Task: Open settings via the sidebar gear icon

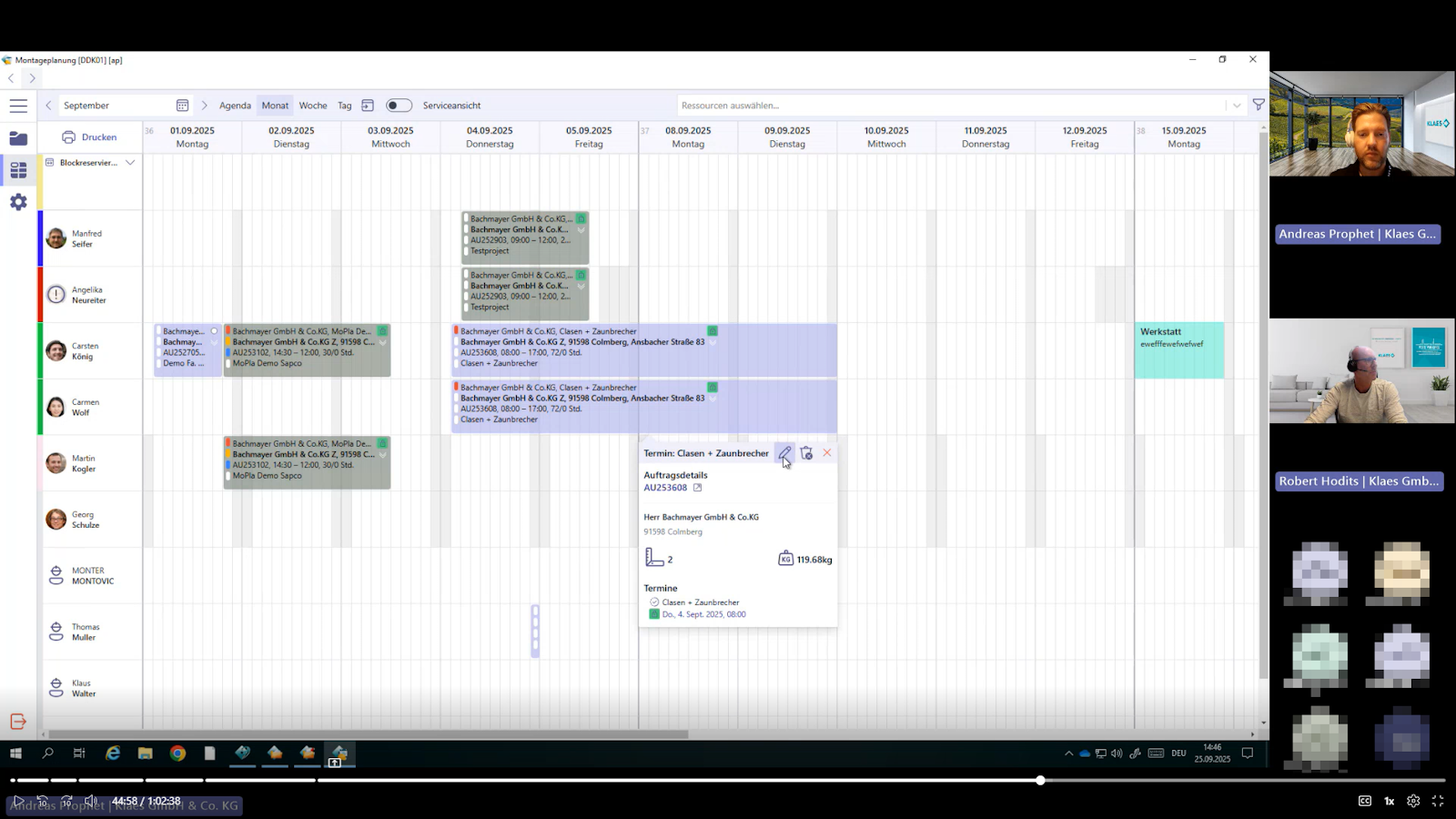Action: click(18, 202)
